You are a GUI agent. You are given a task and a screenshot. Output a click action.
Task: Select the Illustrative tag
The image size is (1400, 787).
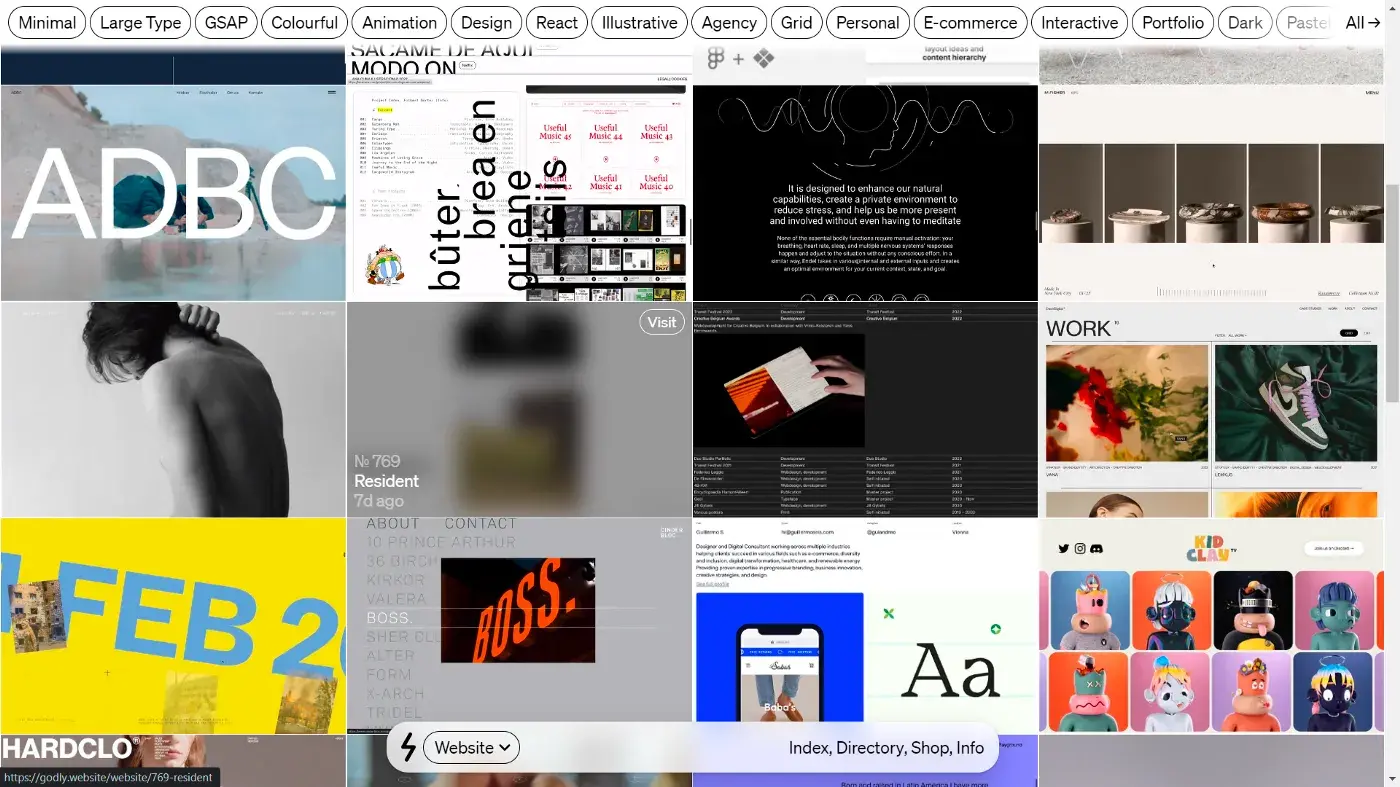pos(640,22)
